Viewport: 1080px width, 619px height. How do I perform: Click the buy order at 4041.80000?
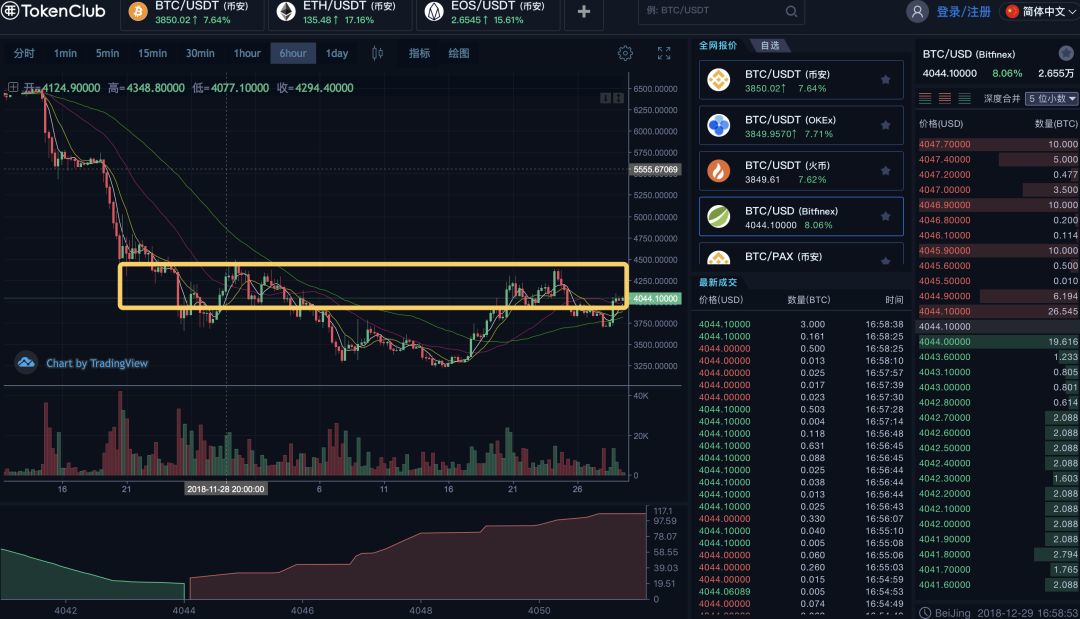click(x=998, y=554)
